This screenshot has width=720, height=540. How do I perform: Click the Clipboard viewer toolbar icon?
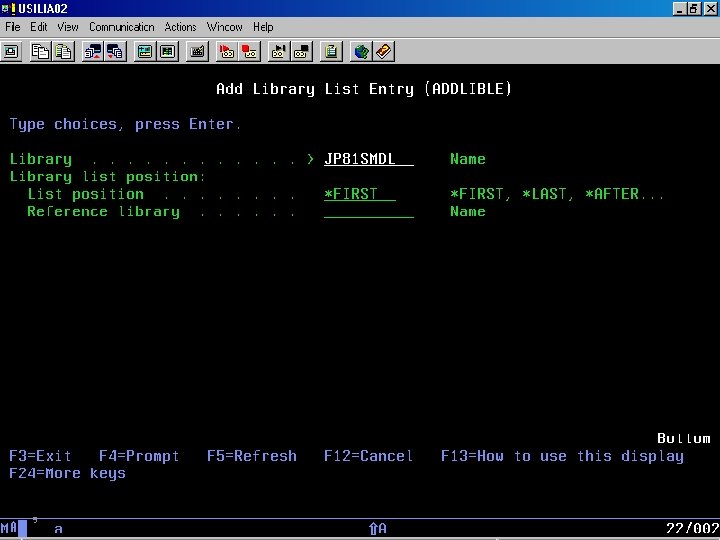coord(332,51)
